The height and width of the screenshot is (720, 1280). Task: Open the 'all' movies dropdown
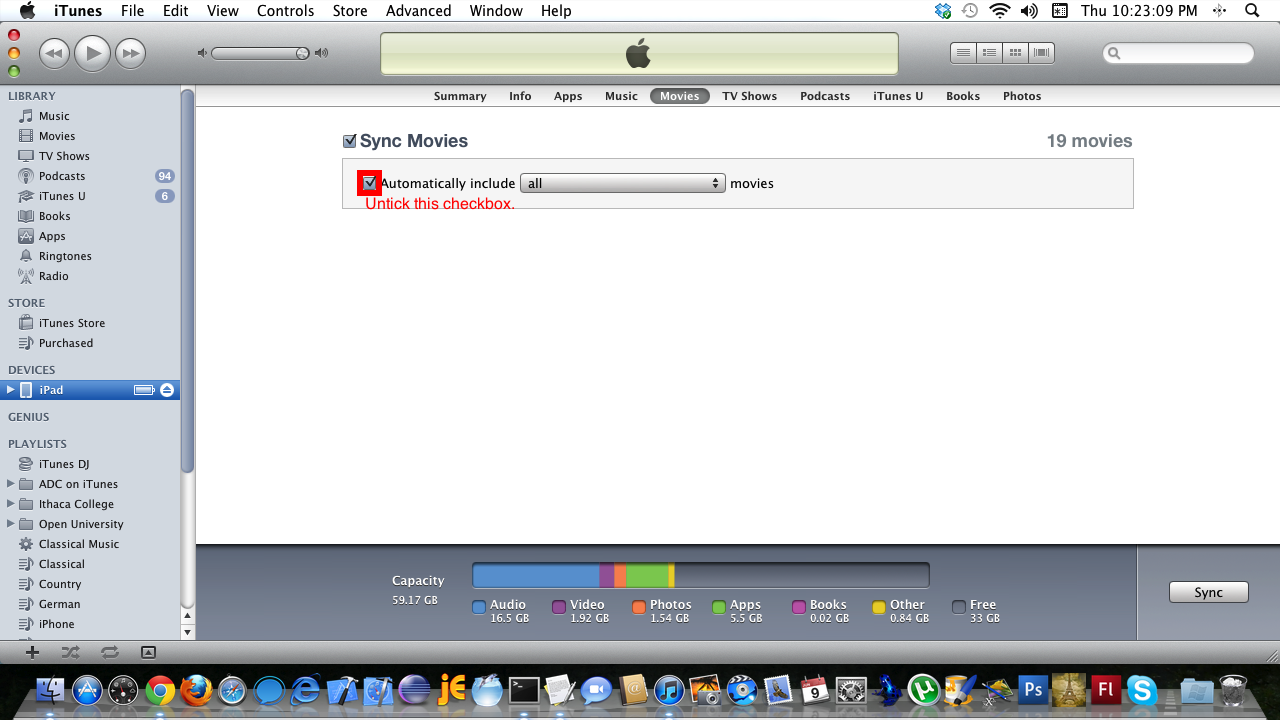coord(622,184)
